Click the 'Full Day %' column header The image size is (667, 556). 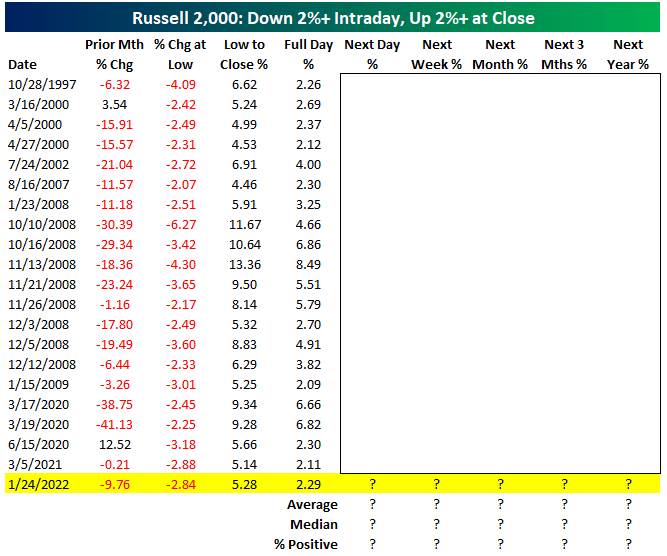click(308, 54)
